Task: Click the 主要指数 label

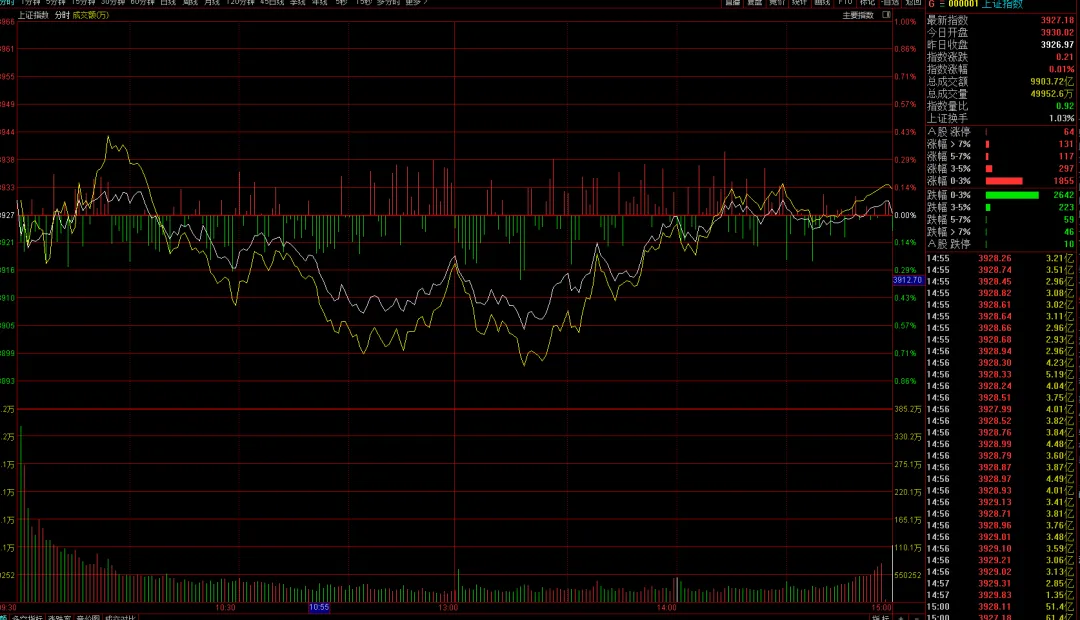Action: click(x=858, y=15)
